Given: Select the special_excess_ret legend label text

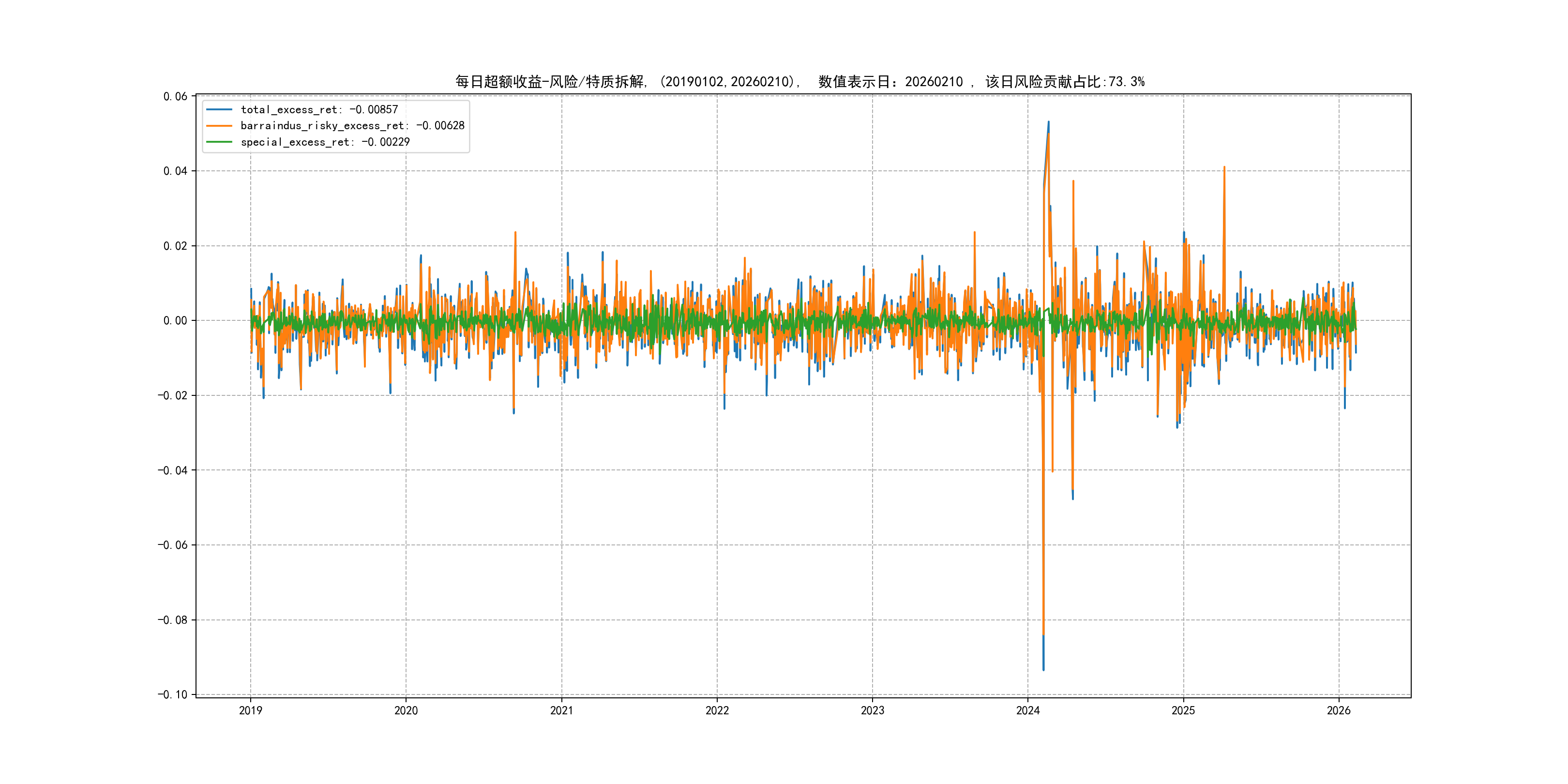Looking at the screenshot, I should 325,142.
